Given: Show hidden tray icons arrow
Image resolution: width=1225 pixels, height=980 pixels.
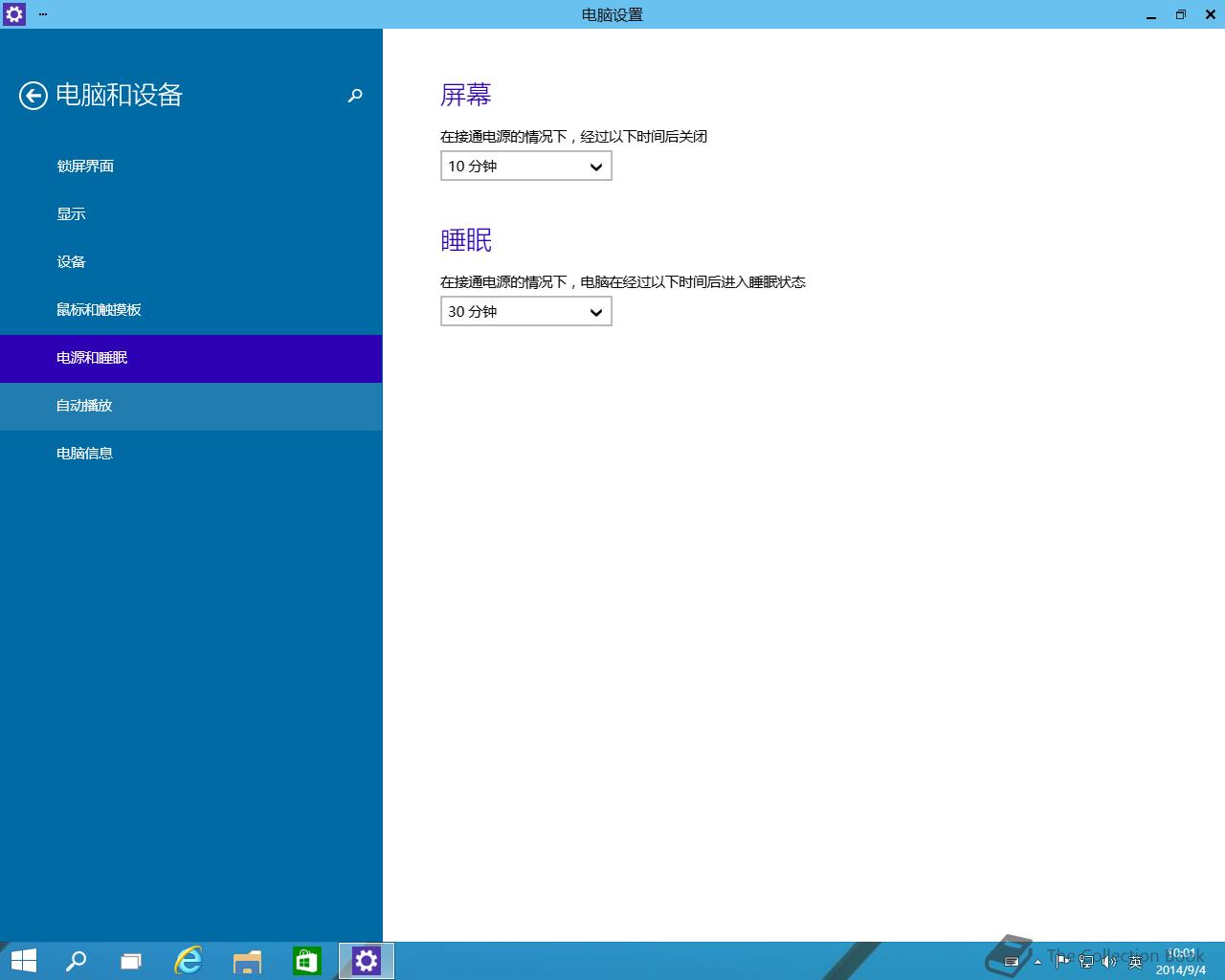Looking at the screenshot, I should pyautogui.click(x=1037, y=962).
